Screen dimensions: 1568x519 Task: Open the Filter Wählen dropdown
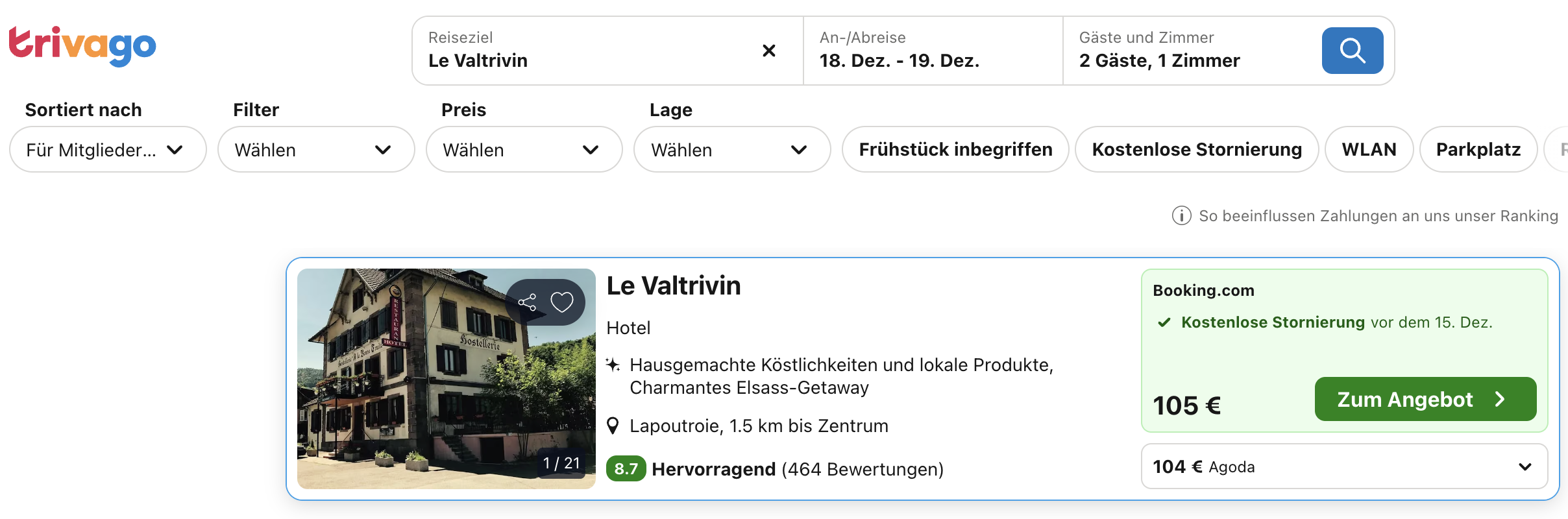click(316, 150)
